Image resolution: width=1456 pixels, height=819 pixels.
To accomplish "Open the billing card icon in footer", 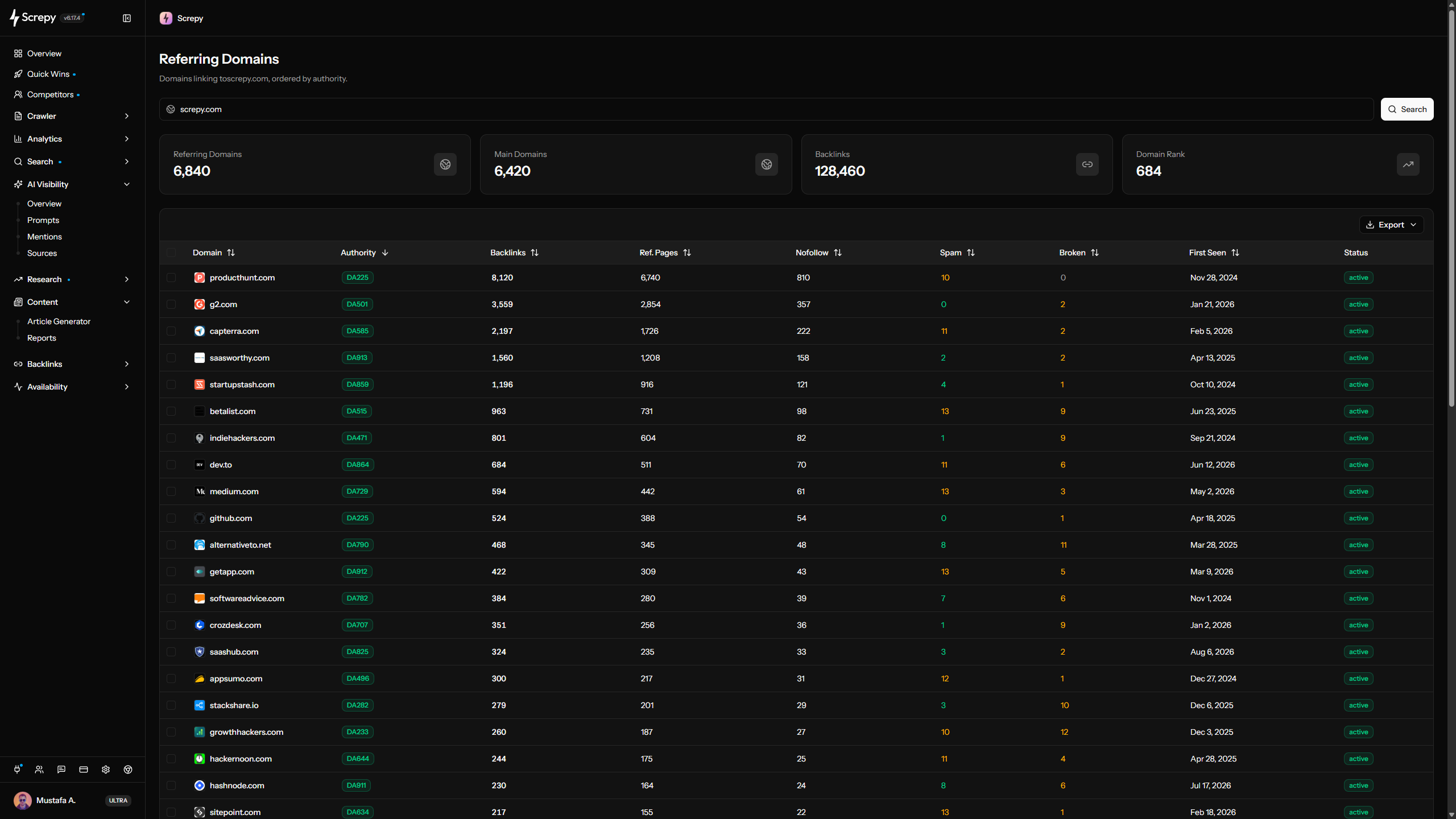I will (84, 770).
